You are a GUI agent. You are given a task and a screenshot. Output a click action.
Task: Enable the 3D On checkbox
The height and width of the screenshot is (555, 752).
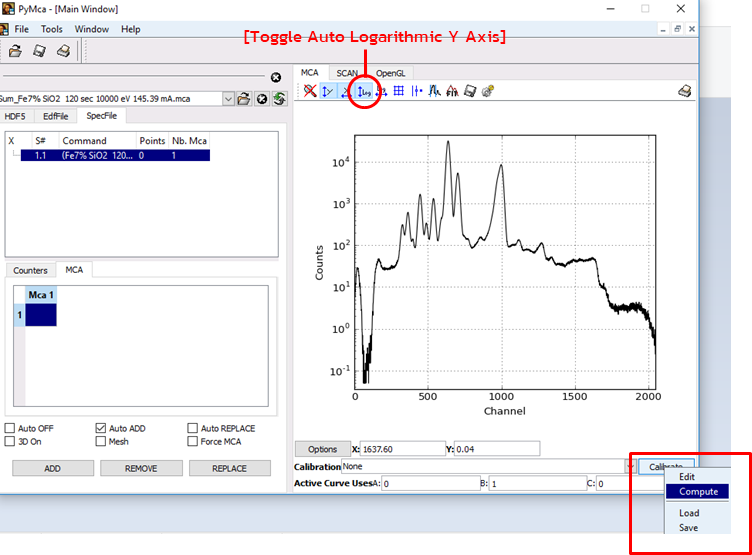[10, 441]
